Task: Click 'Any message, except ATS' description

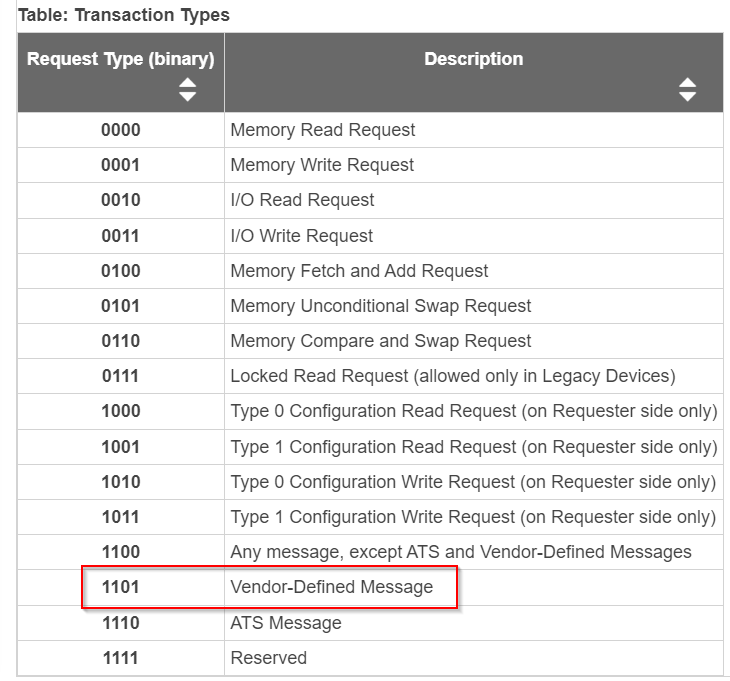Action: point(461,552)
